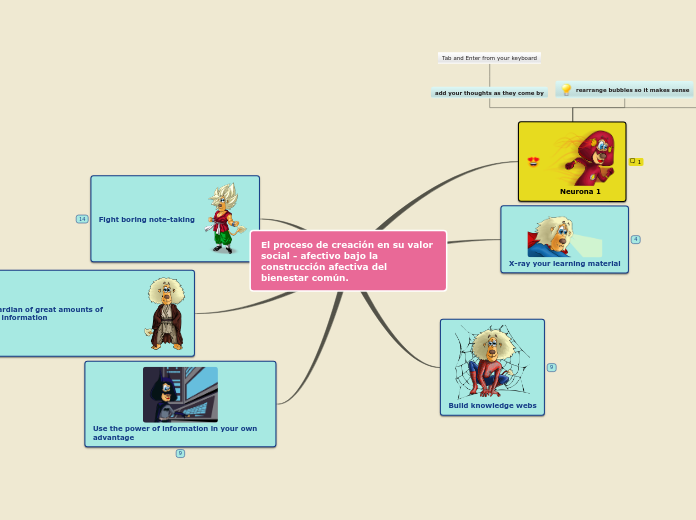696x520 pixels.
Task: Click the 'Neurona 1' label text
Action: click(x=580, y=191)
